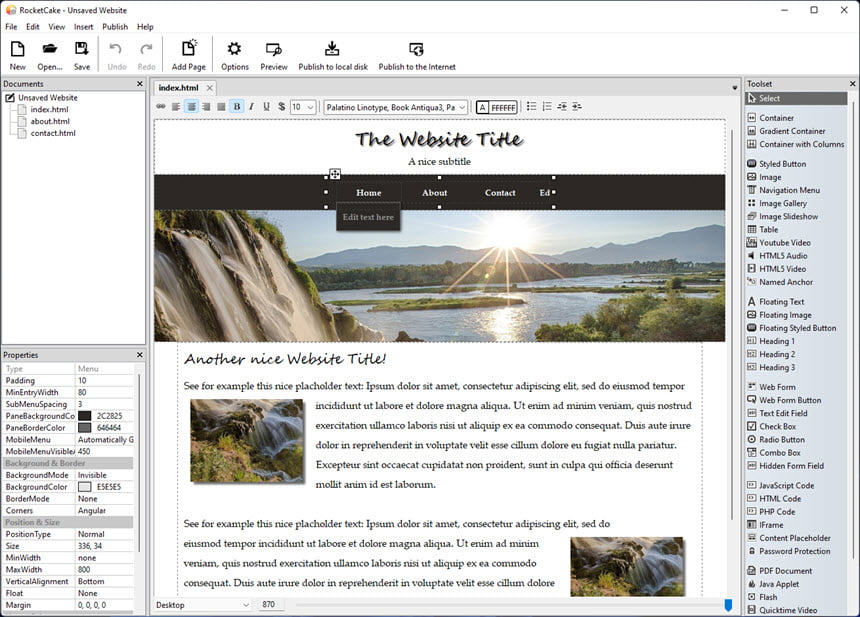This screenshot has height=617, width=860.
Task: Click Publish to local disk icon
Action: [333, 55]
